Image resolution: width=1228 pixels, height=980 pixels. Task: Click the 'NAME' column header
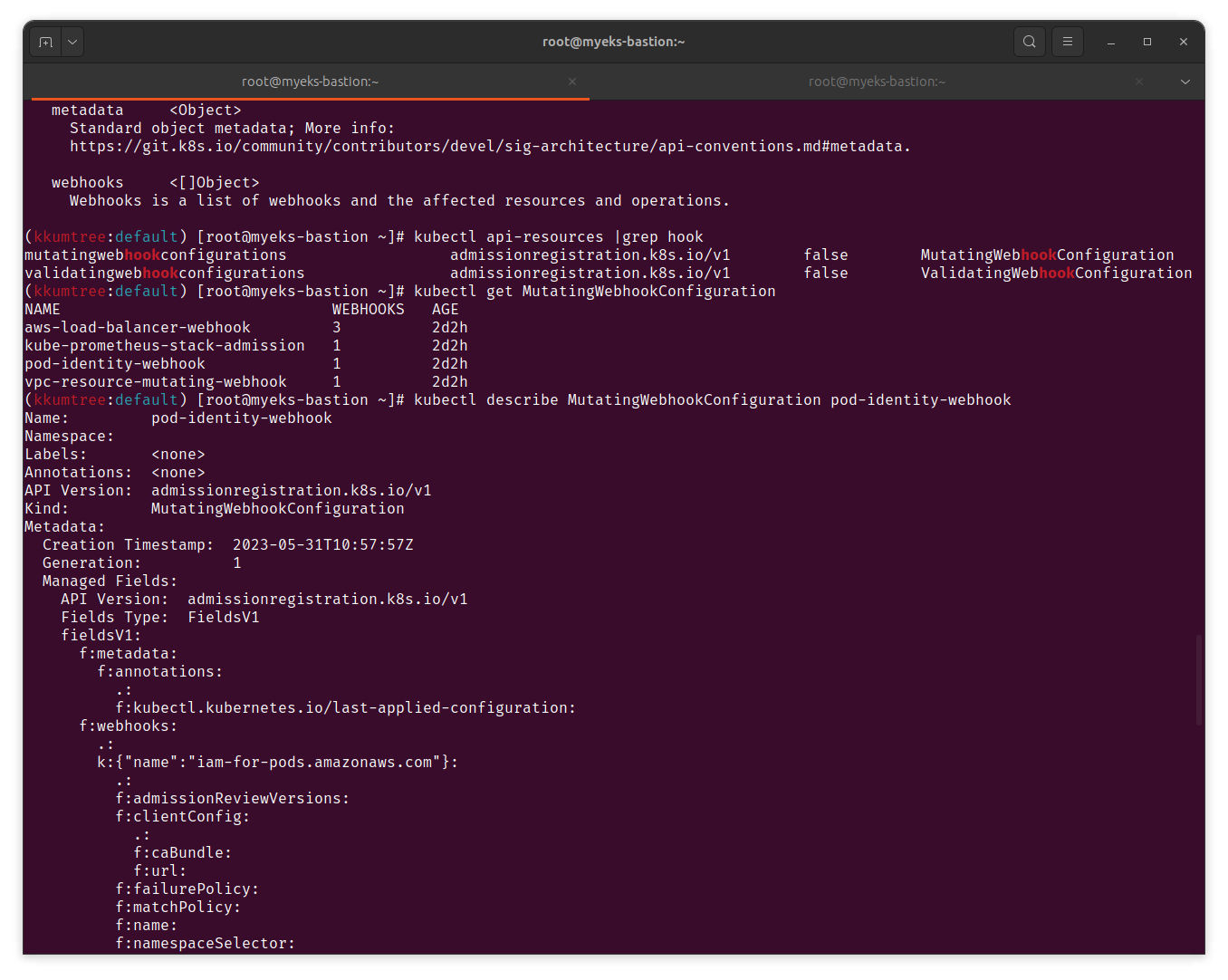point(43,310)
